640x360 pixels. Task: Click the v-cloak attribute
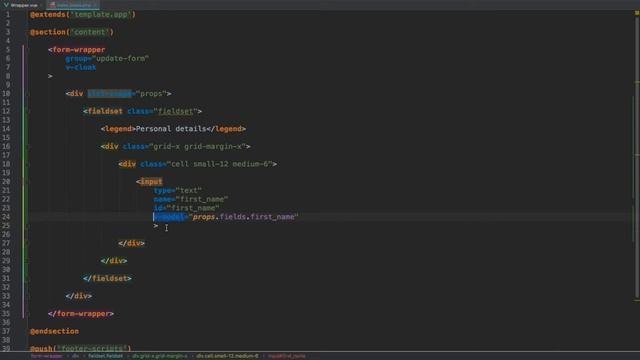tap(80, 67)
